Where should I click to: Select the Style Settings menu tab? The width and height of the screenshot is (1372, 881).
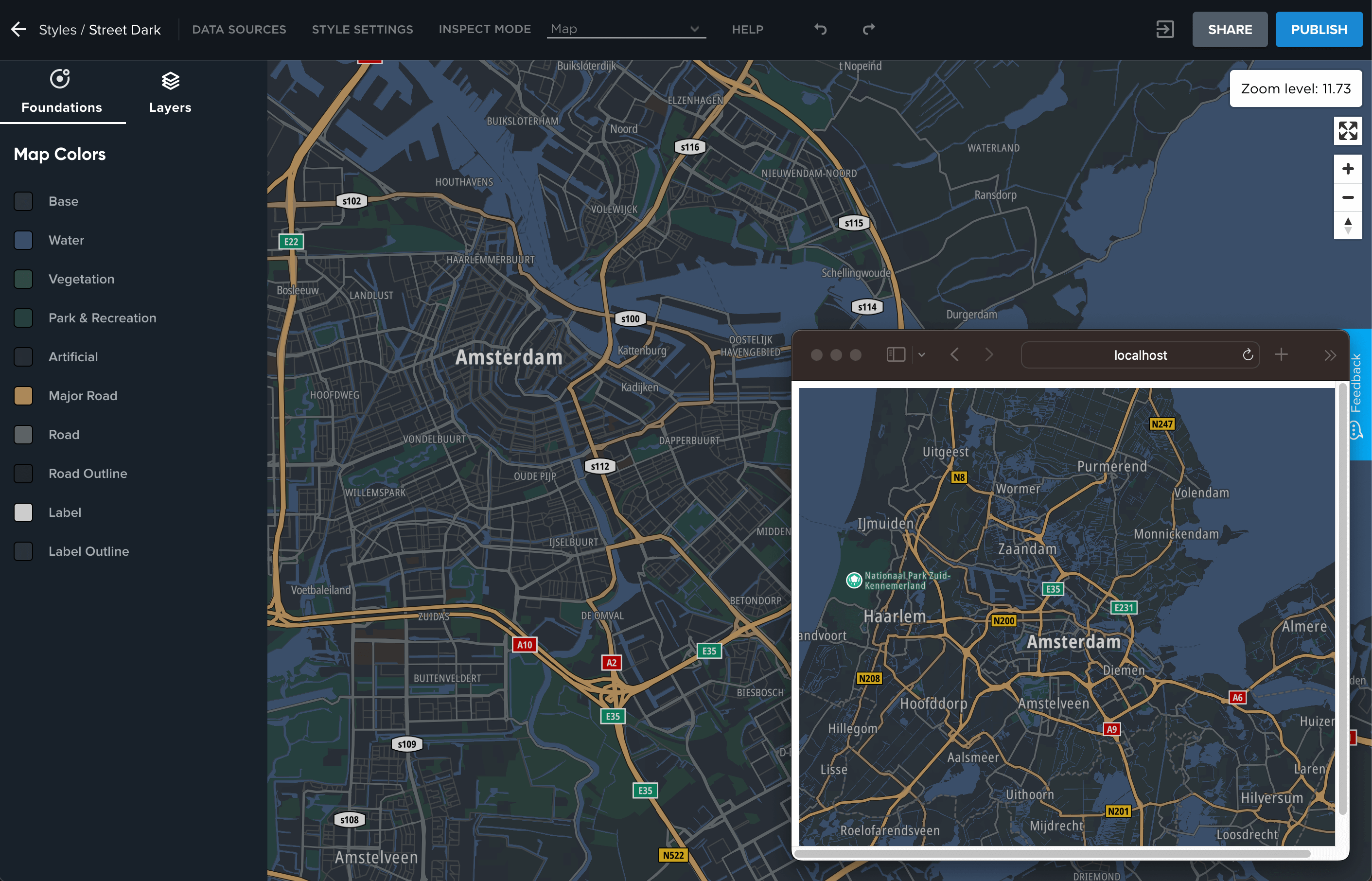pos(362,28)
